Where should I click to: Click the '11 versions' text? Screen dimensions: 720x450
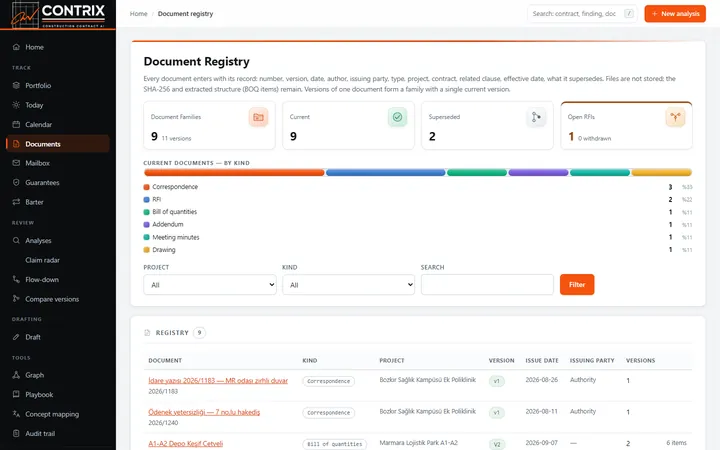pyautogui.click(x=176, y=138)
